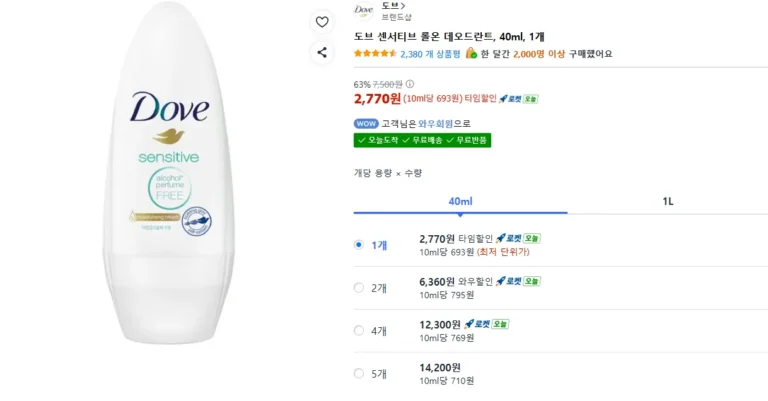Switch to the 1L size tab
The image size is (768, 401).
click(667, 201)
